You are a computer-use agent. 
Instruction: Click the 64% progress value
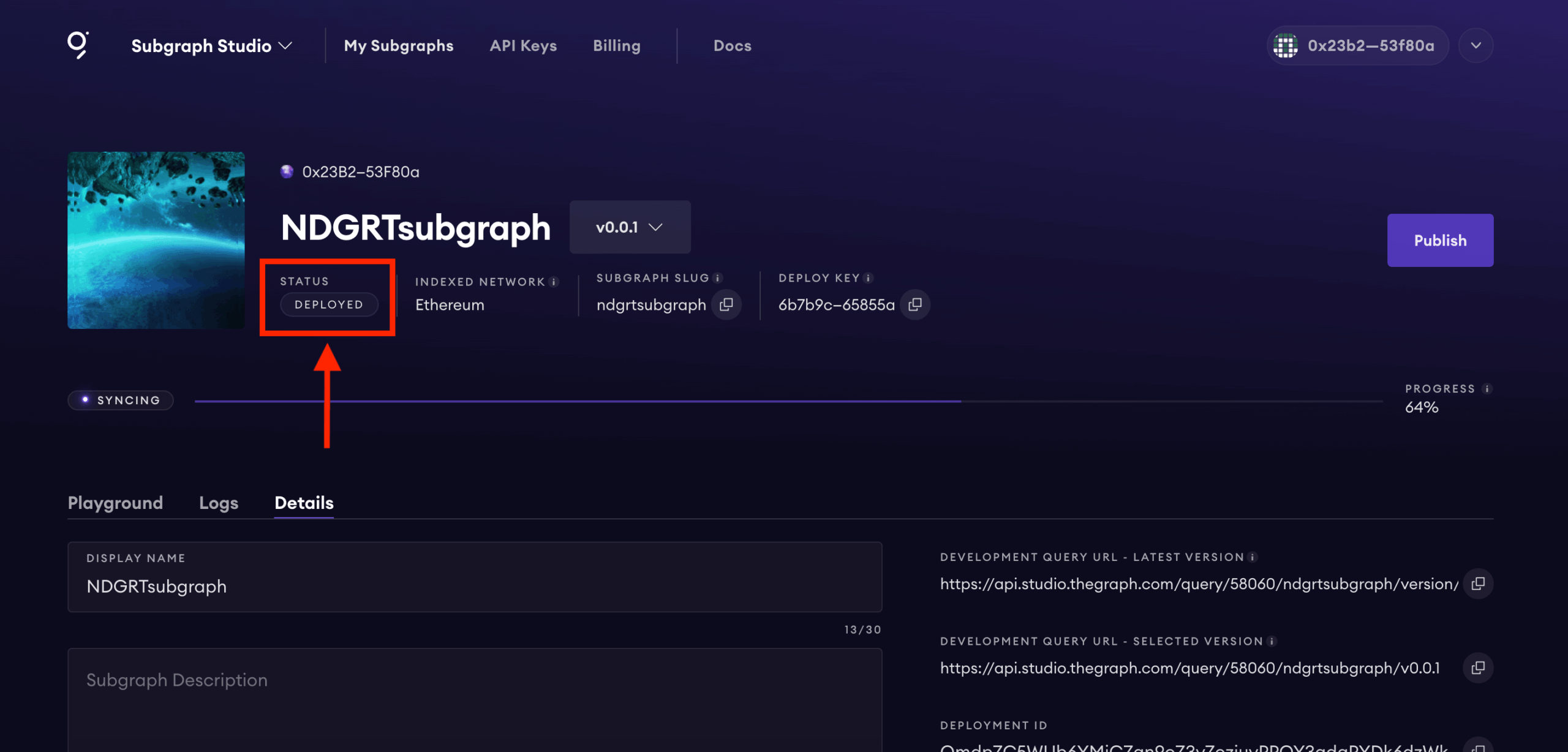click(x=1422, y=407)
